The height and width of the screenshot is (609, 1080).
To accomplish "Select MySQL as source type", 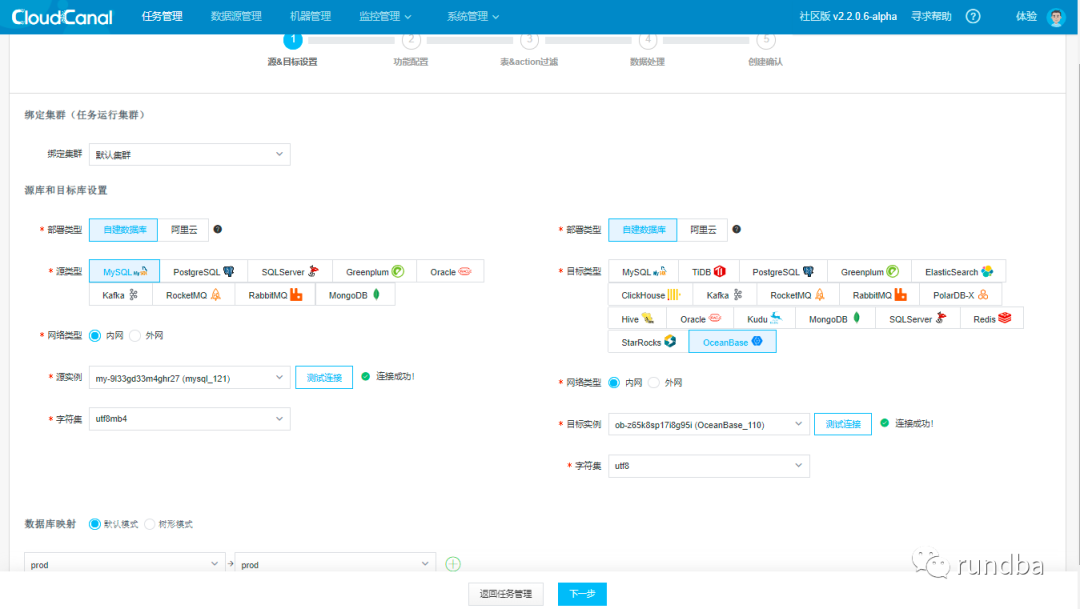I will pos(125,271).
